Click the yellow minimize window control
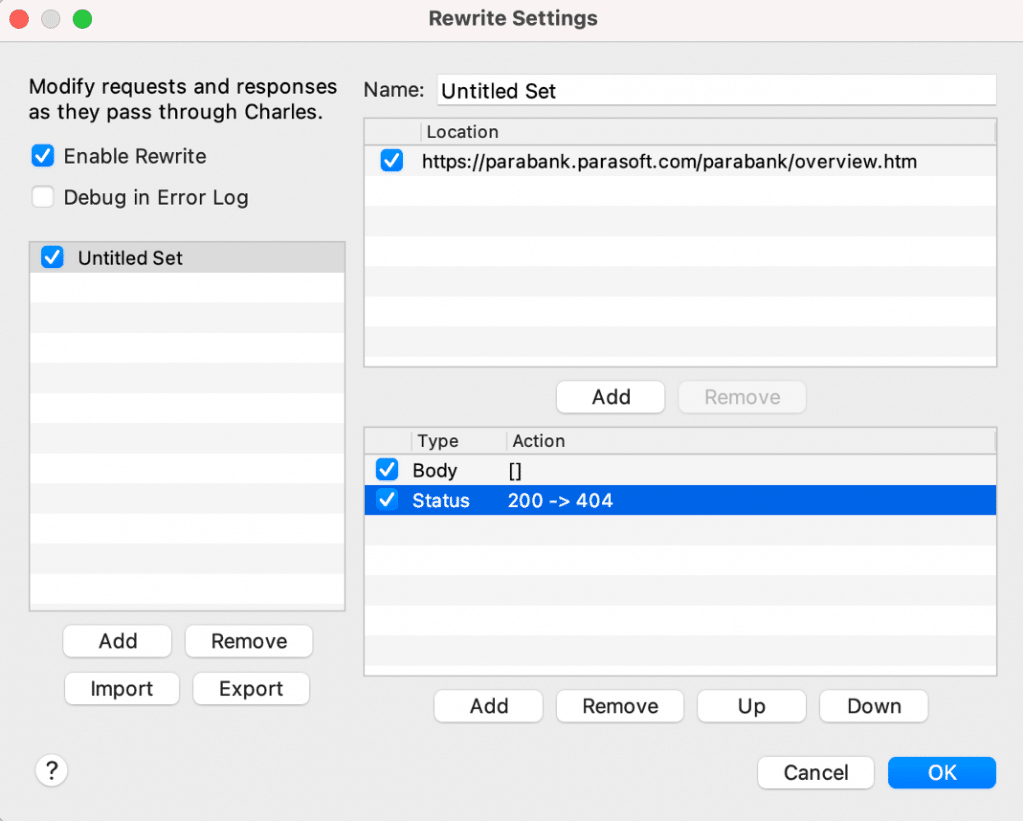The width and height of the screenshot is (1024, 821). pos(50,18)
